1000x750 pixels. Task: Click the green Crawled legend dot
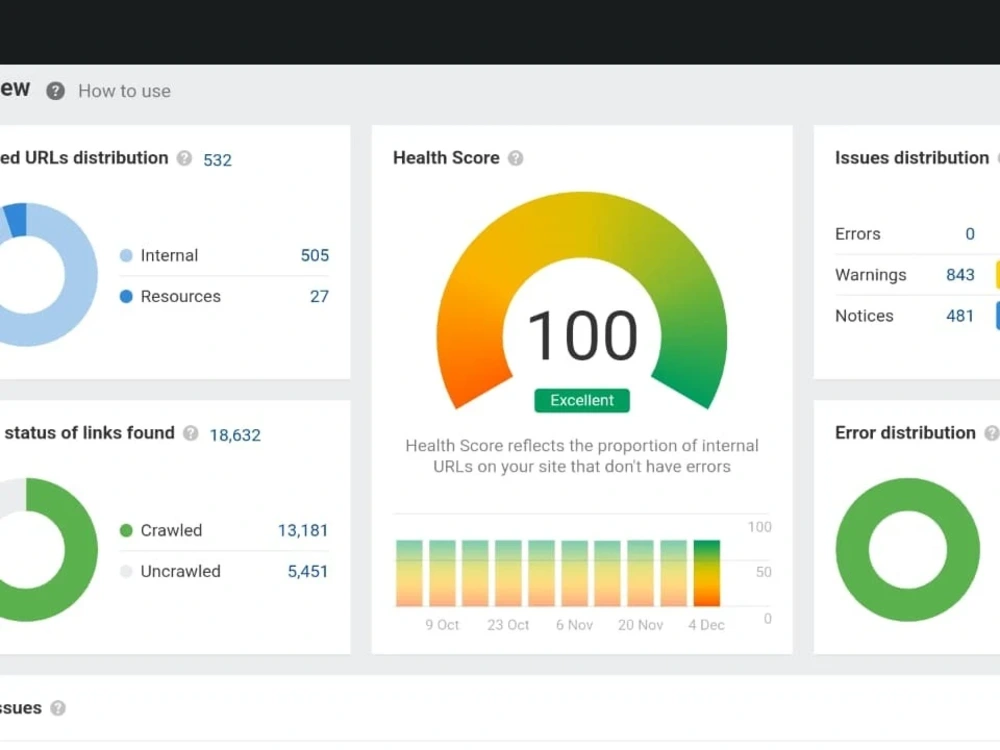(x=126, y=531)
